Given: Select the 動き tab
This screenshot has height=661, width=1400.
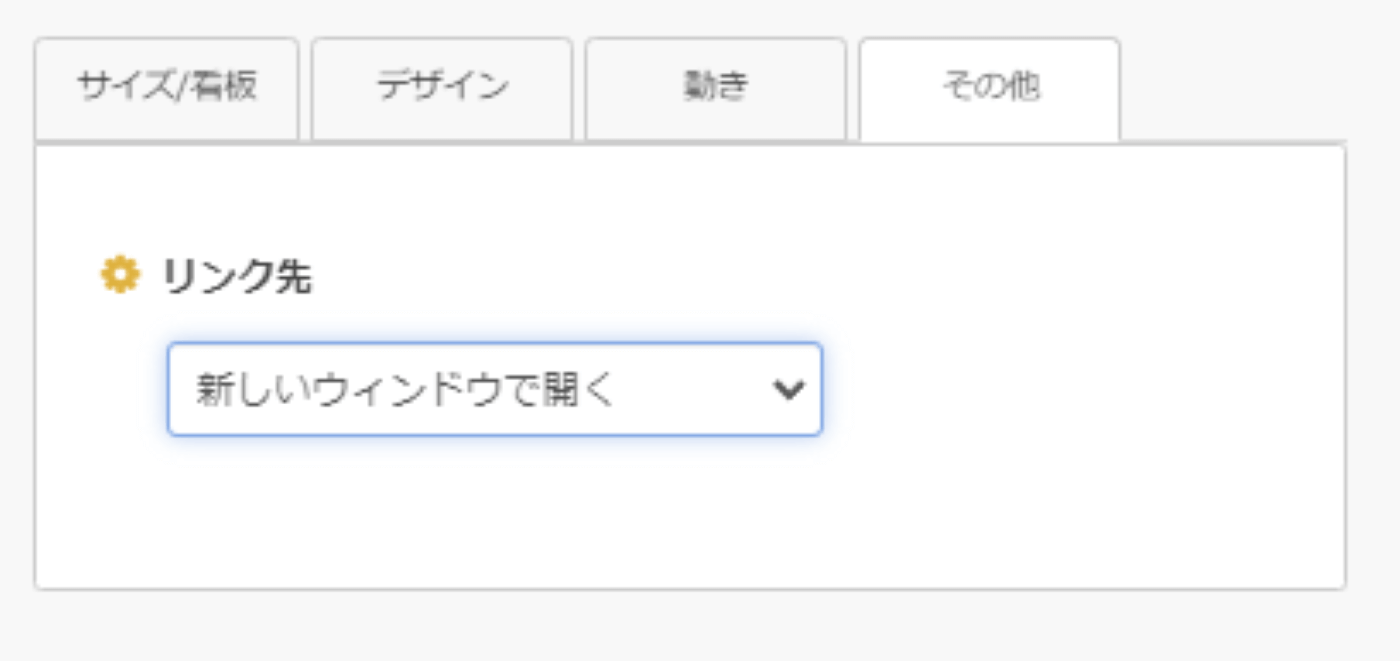Looking at the screenshot, I should pyautogui.click(x=716, y=88).
